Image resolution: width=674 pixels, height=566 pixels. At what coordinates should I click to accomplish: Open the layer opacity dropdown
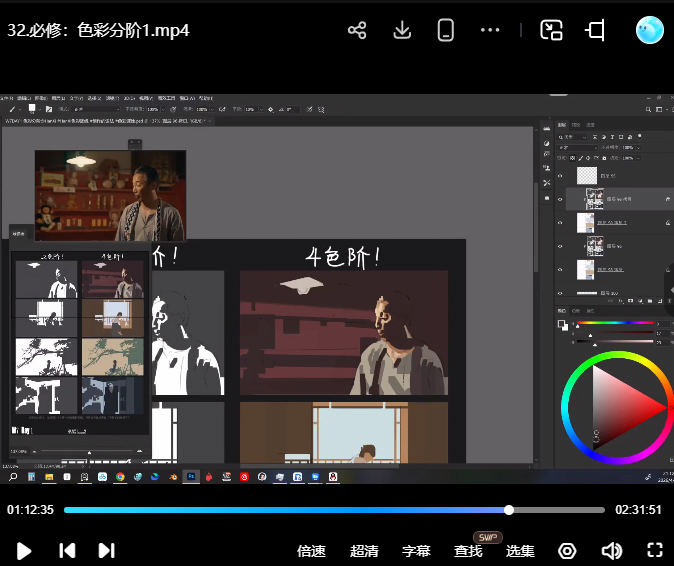pyautogui.click(x=630, y=147)
